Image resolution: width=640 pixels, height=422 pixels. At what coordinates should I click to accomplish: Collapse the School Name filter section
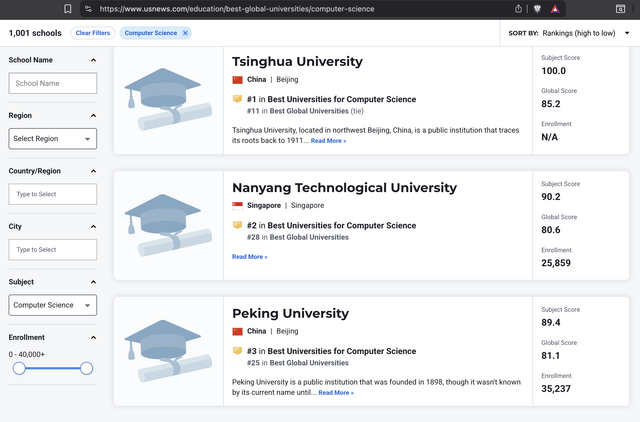[93, 60]
